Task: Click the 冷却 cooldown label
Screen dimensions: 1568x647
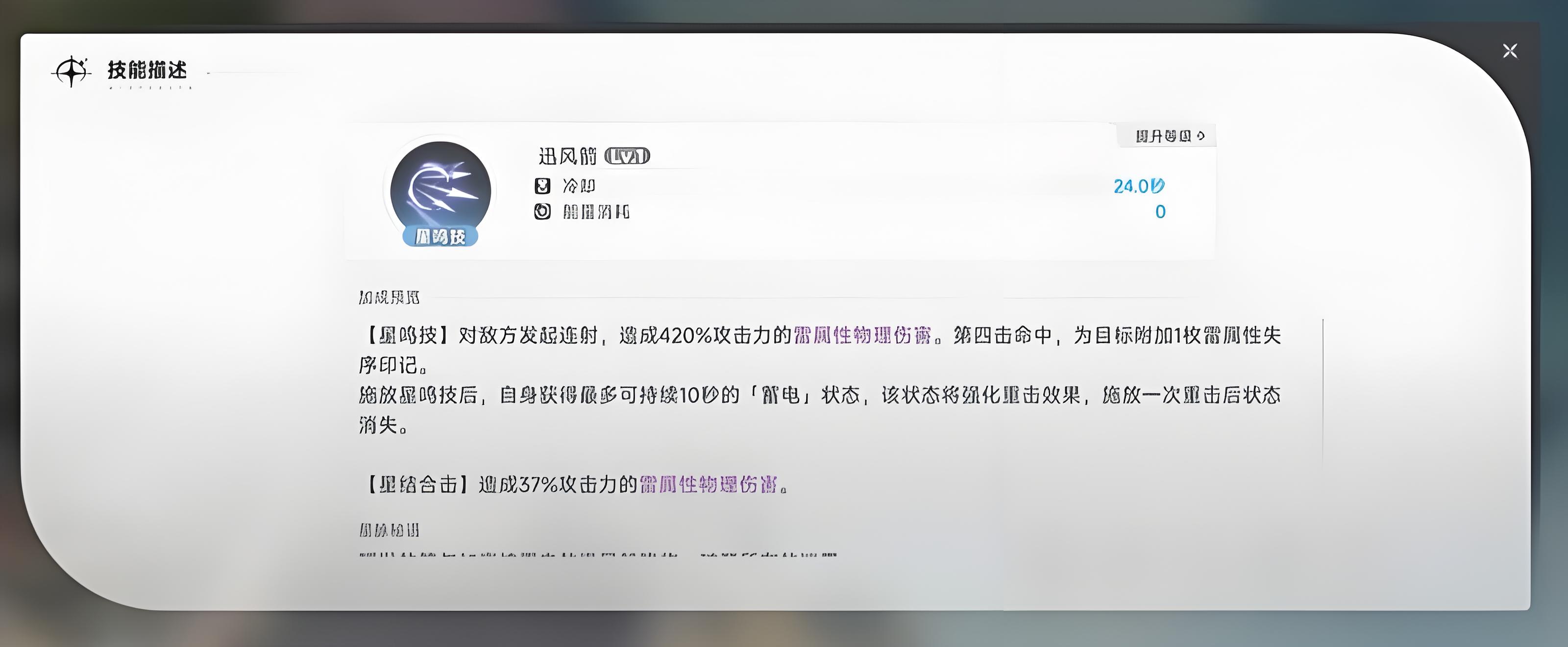Action: pyautogui.click(x=578, y=186)
